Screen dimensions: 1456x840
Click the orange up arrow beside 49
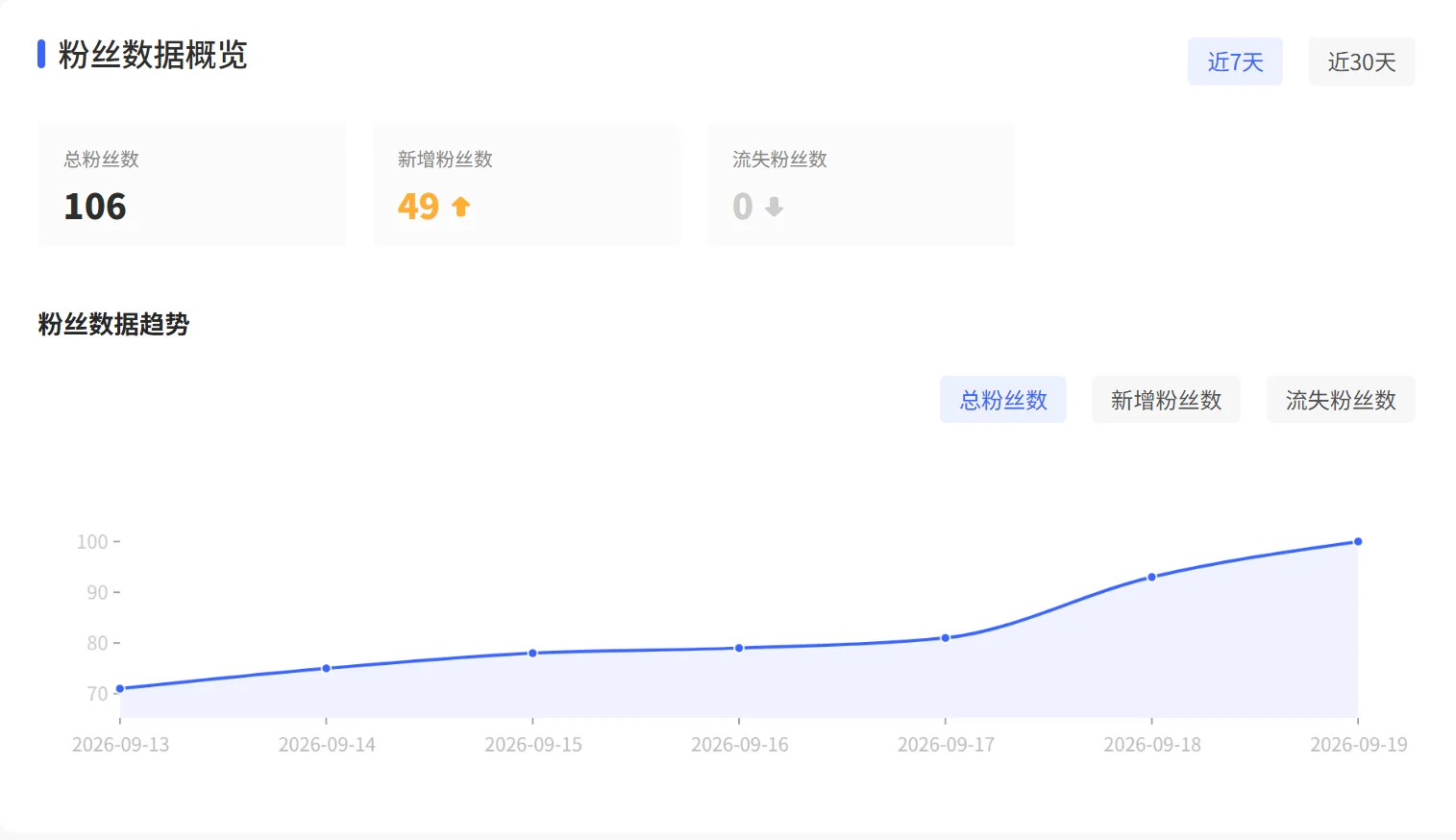(x=461, y=207)
